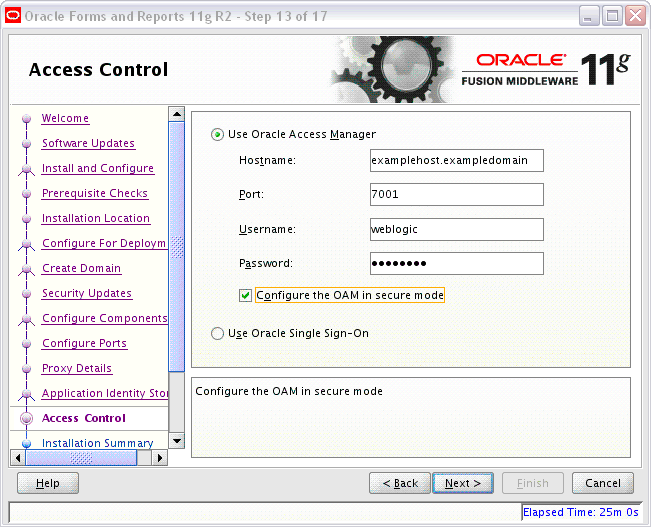651x527 pixels.
Task: Go to Configure For Deployment step
Action: [105, 243]
